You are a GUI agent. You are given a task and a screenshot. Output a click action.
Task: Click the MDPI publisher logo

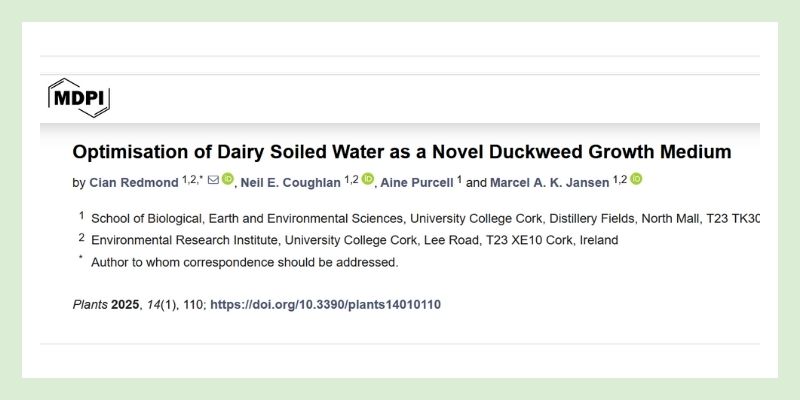(x=78, y=97)
